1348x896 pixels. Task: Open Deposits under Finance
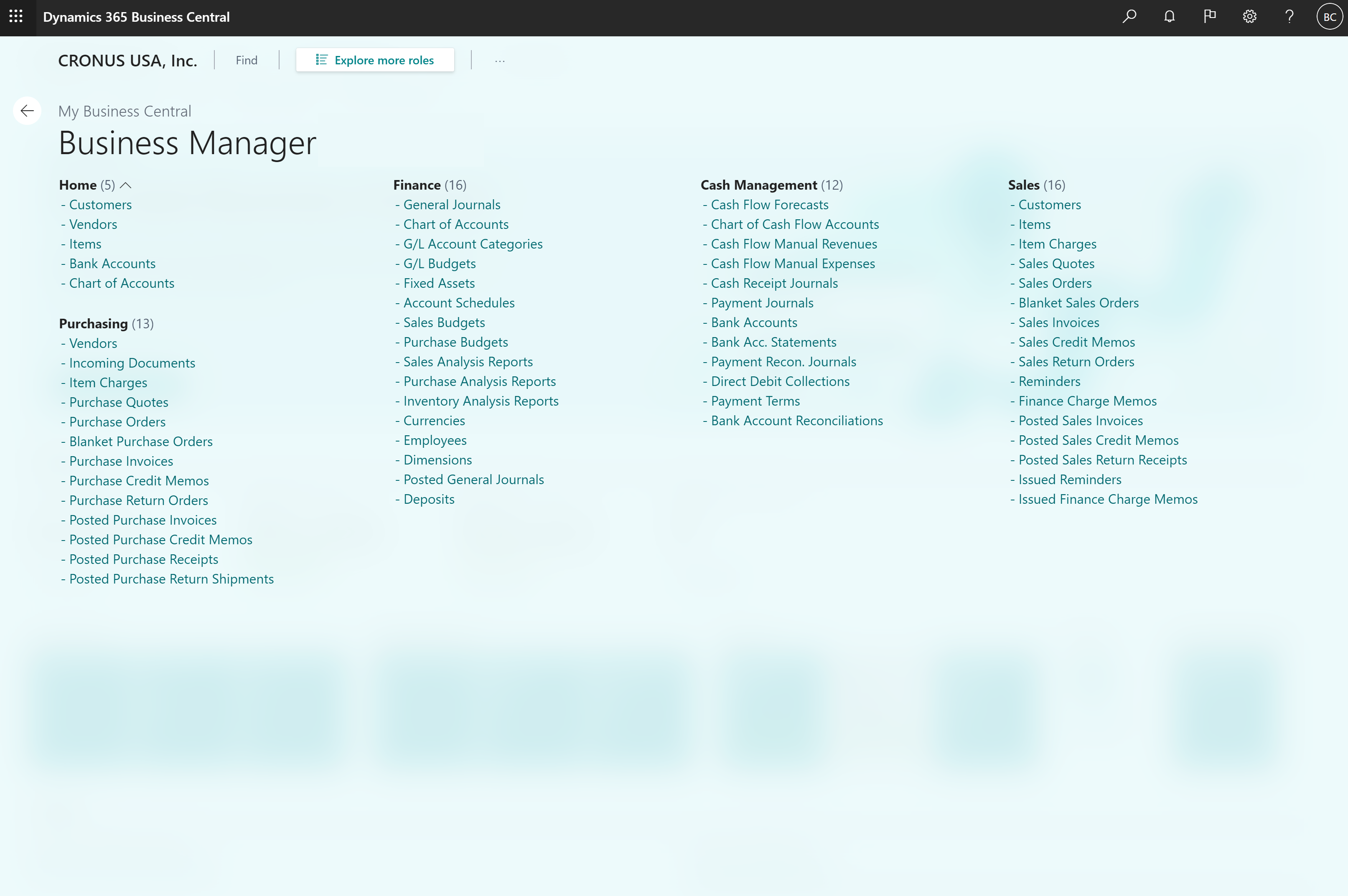tap(429, 498)
